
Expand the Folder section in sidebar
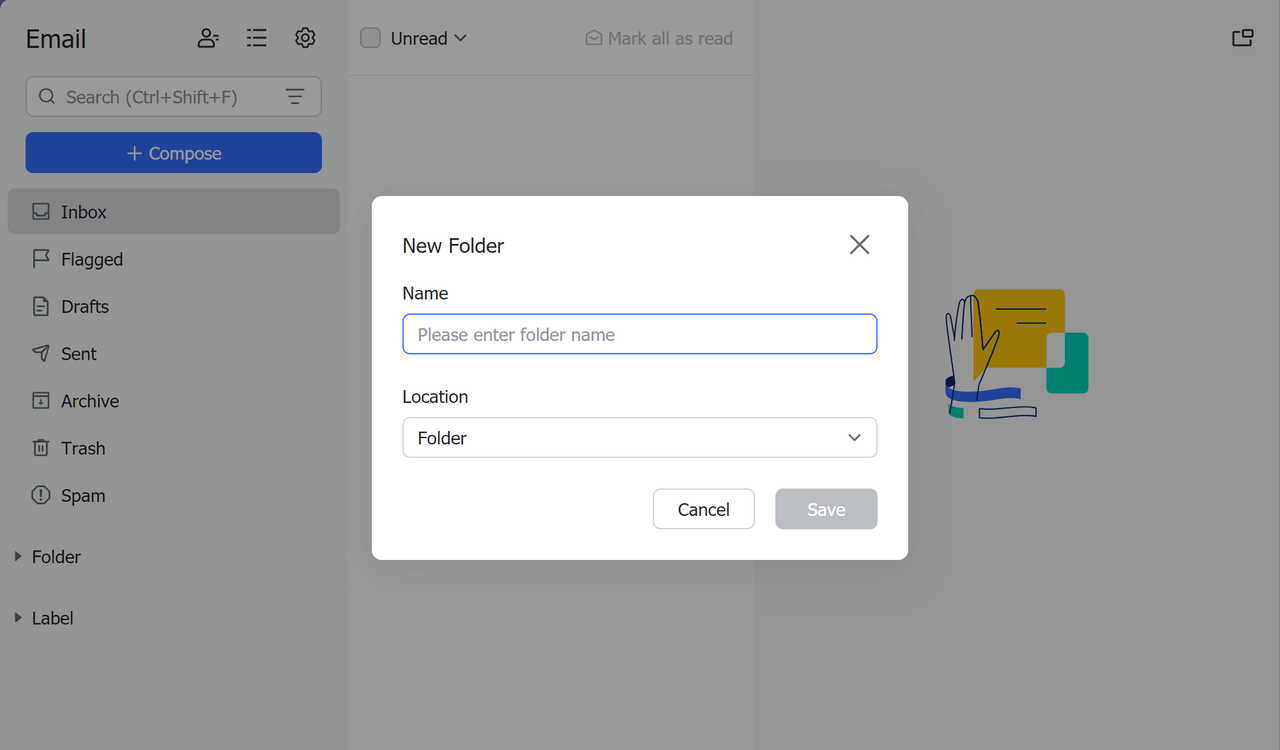16,556
